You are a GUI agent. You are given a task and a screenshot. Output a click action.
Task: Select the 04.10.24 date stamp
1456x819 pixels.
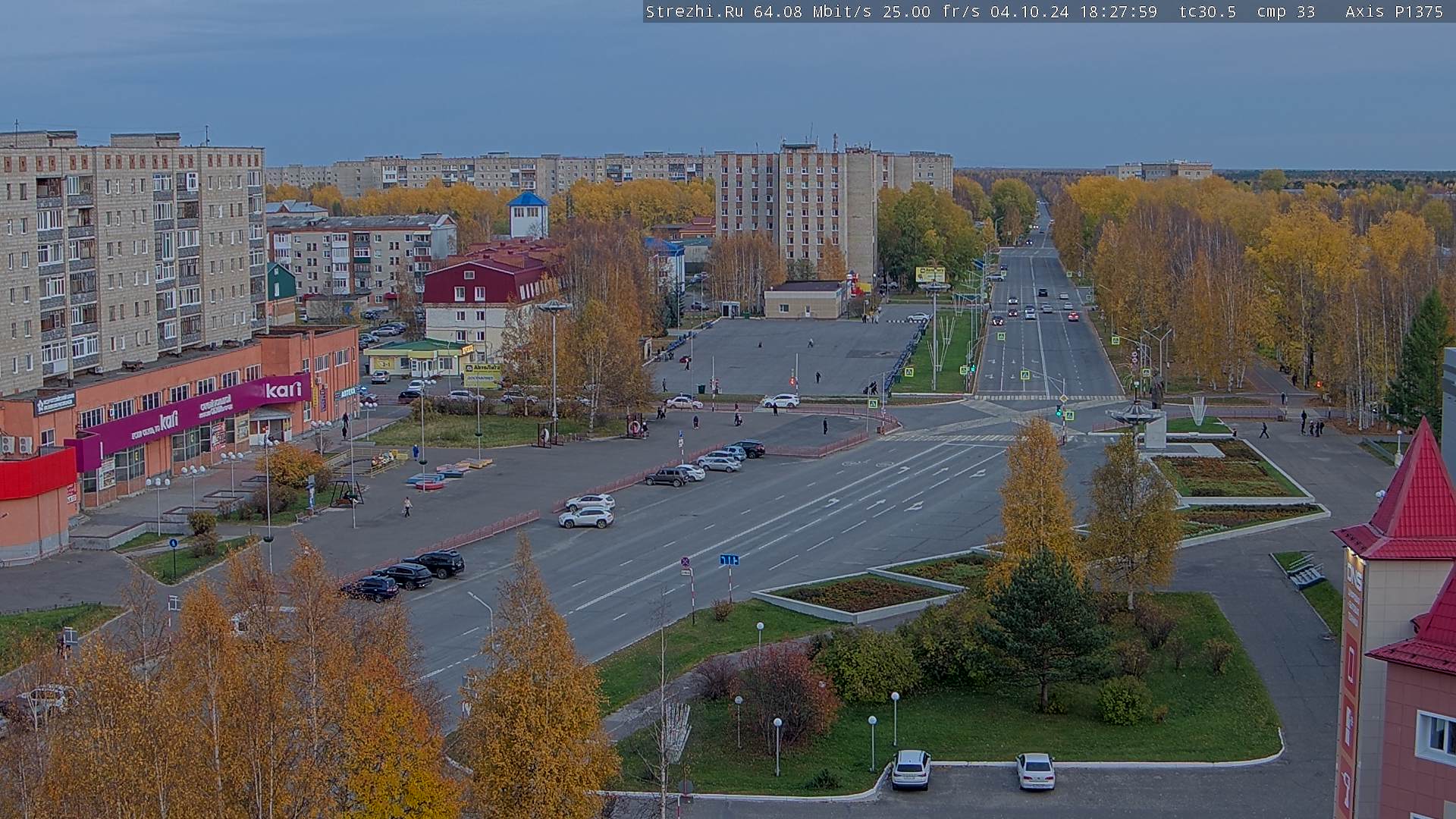coord(1030,11)
